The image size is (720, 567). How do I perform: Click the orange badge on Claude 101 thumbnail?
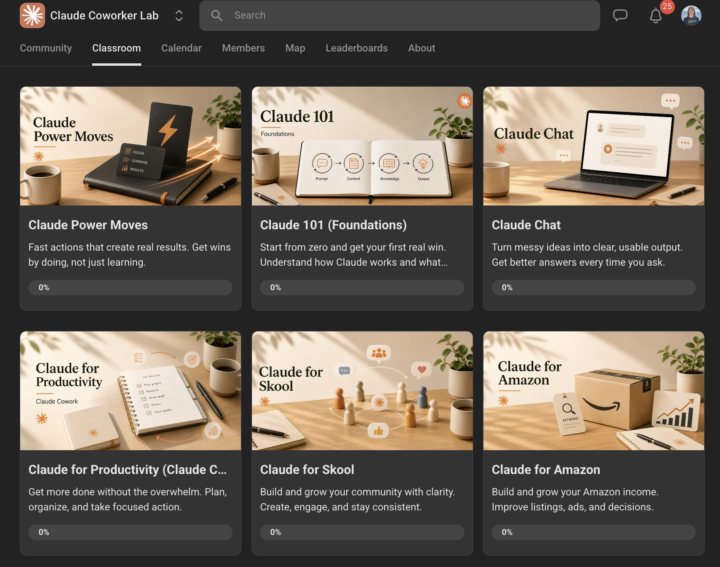tap(465, 101)
